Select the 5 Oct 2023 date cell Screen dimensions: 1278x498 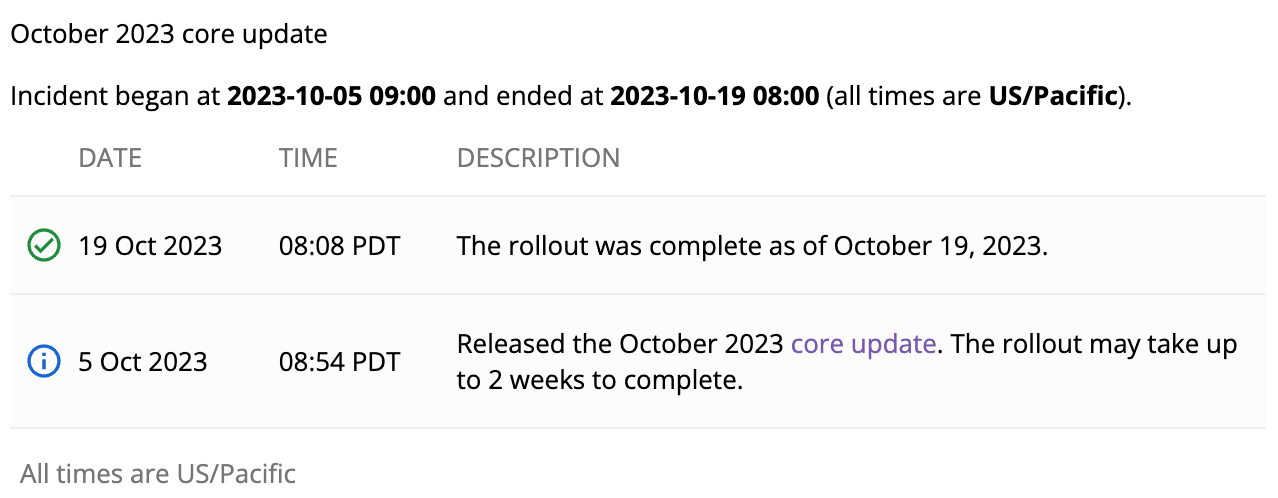click(142, 361)
